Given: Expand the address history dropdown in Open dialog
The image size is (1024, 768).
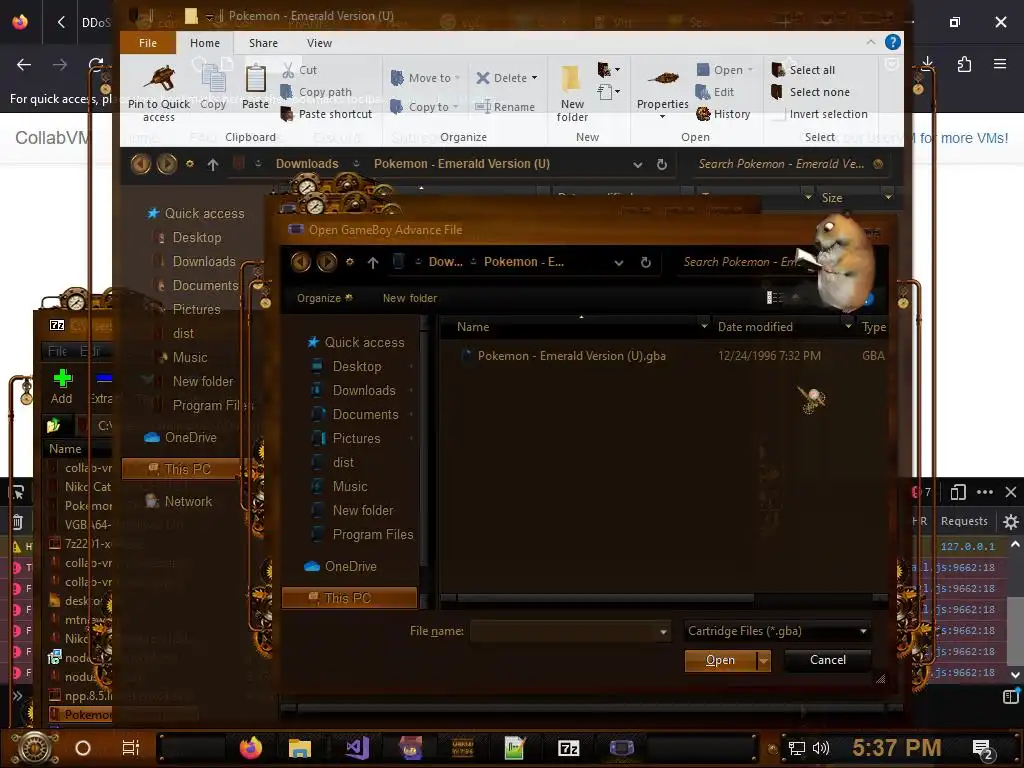Looking at the screenshot, I should [618, 263].
